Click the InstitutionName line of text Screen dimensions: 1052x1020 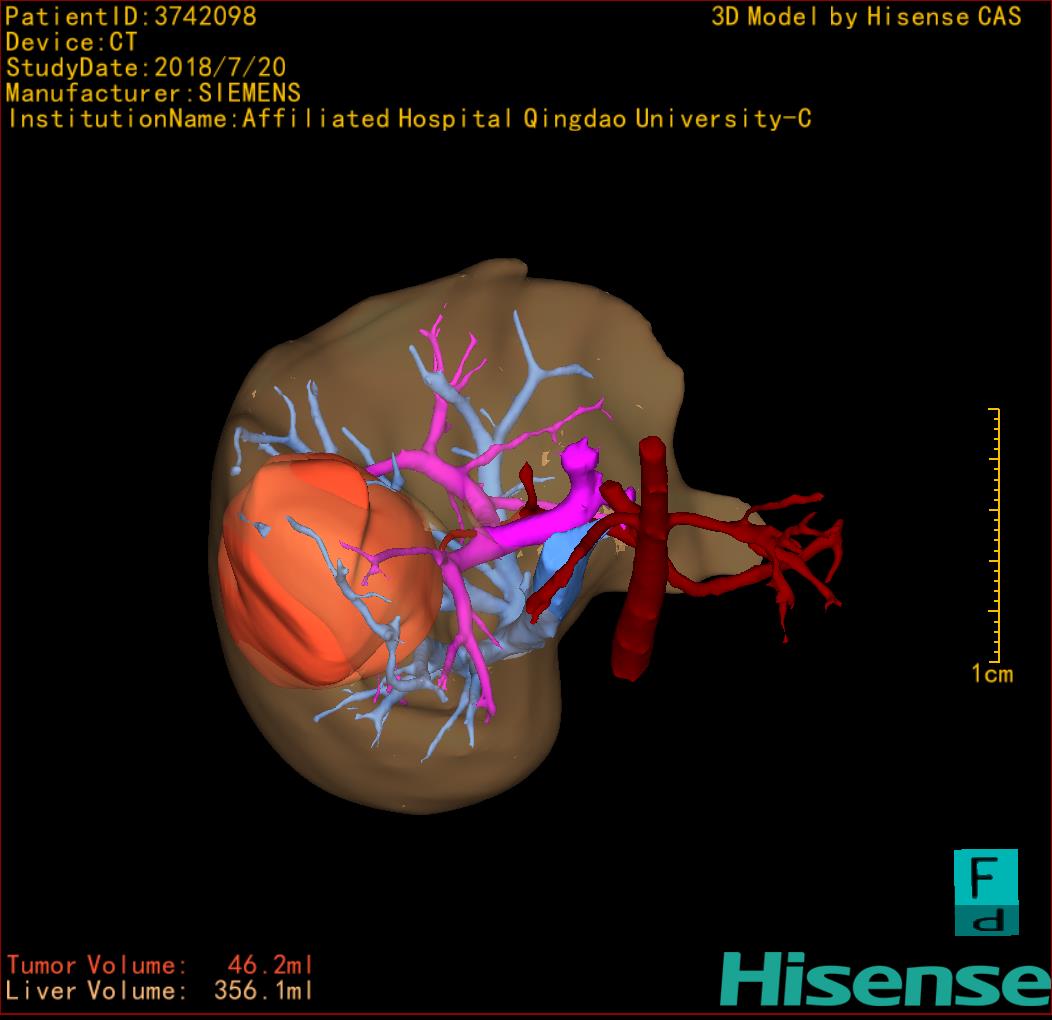409,119
